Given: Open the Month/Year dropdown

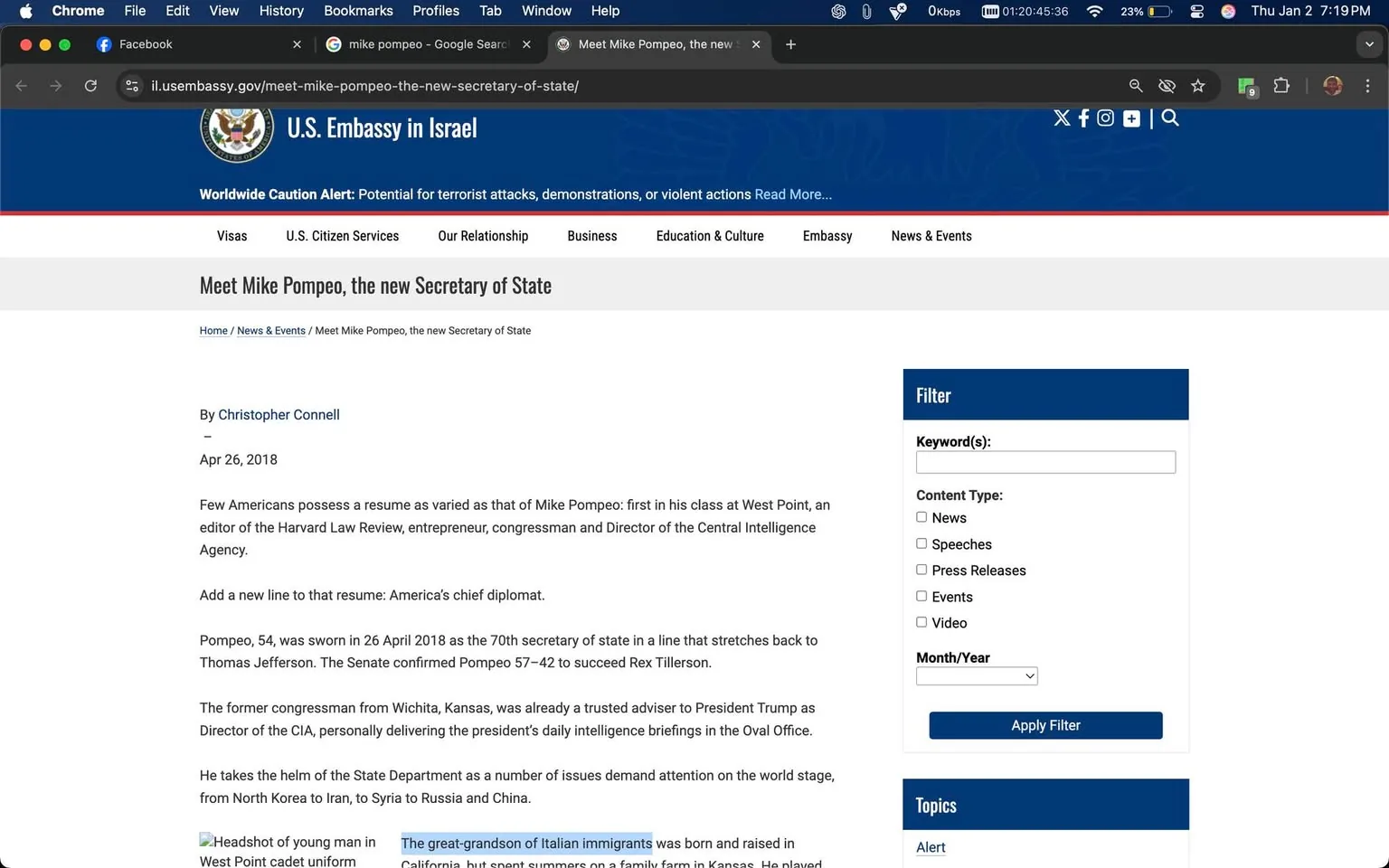Looking at the screenshot, I should pos(976,675).
